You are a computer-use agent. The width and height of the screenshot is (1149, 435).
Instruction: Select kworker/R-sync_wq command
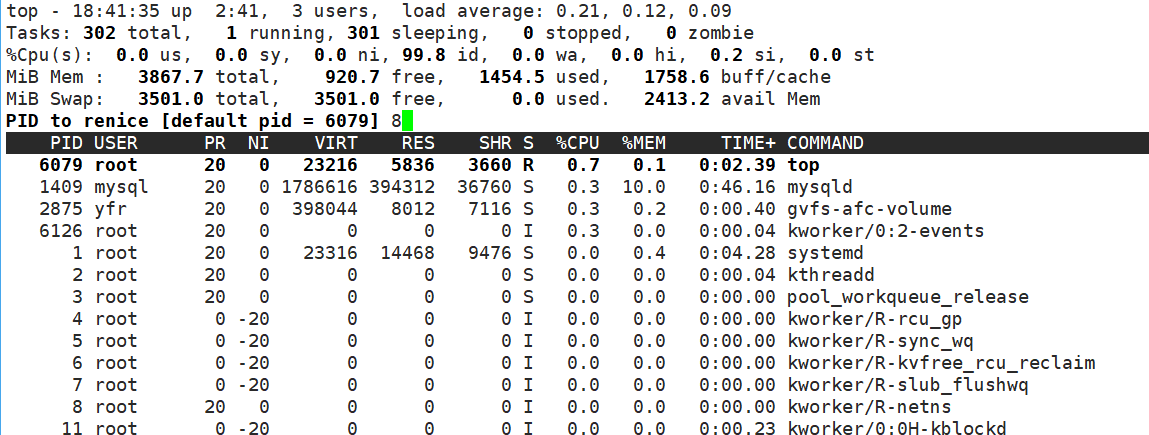tap(880, 341)
